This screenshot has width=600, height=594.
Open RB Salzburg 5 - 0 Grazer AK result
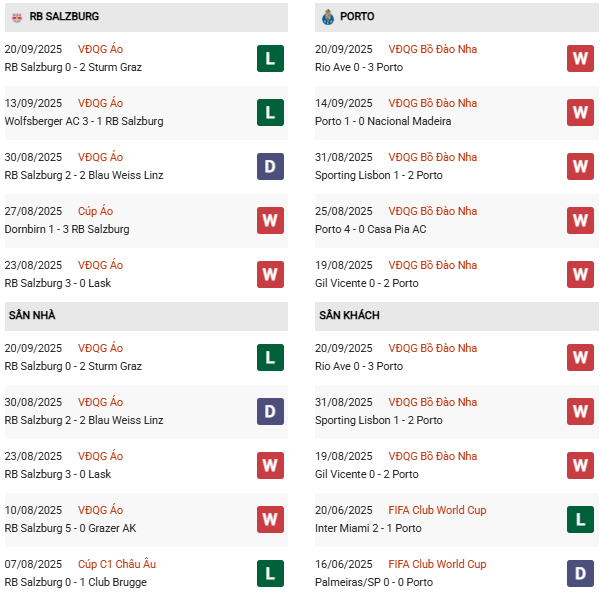coord(74,528)
